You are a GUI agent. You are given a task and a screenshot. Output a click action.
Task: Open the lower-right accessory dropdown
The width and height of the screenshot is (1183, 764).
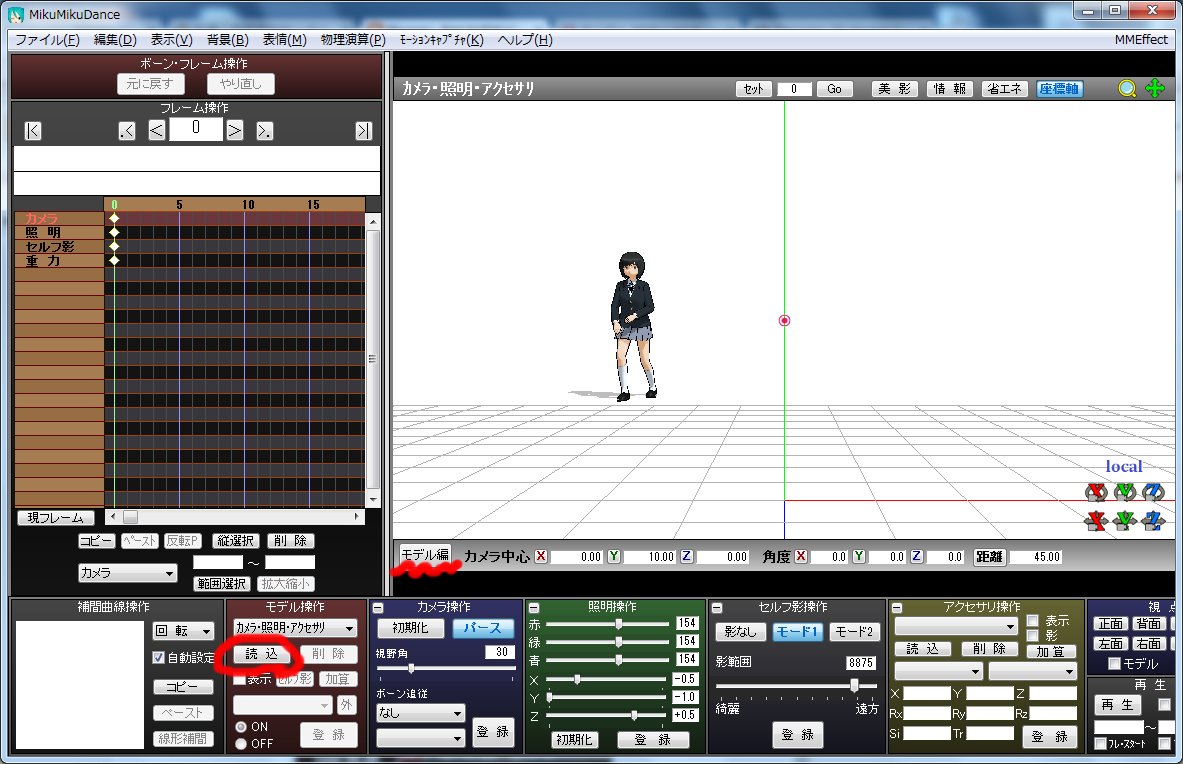click(1033, 671)
